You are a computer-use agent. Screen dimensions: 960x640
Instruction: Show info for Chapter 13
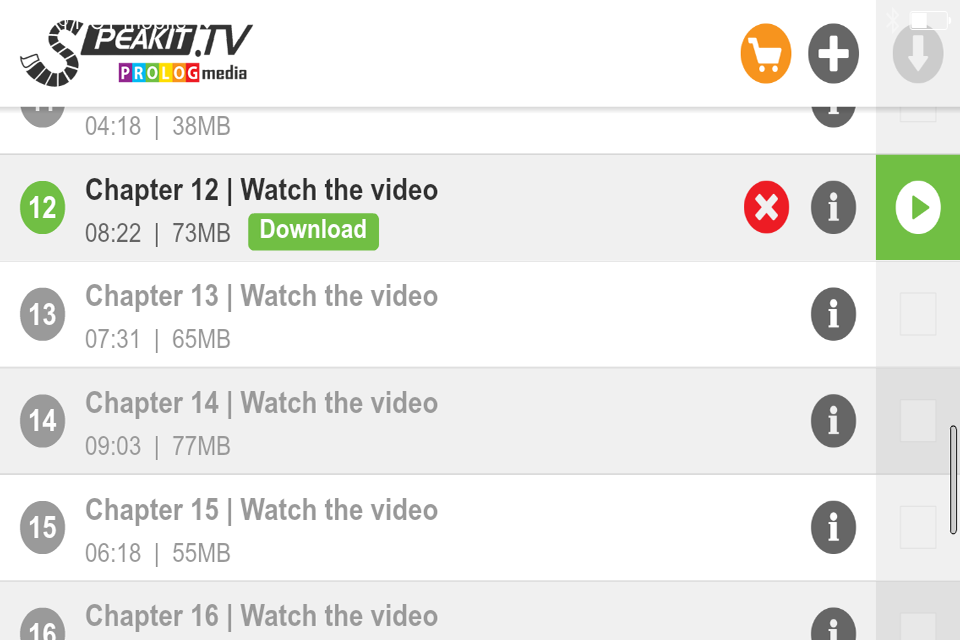[x=833, y=314]
